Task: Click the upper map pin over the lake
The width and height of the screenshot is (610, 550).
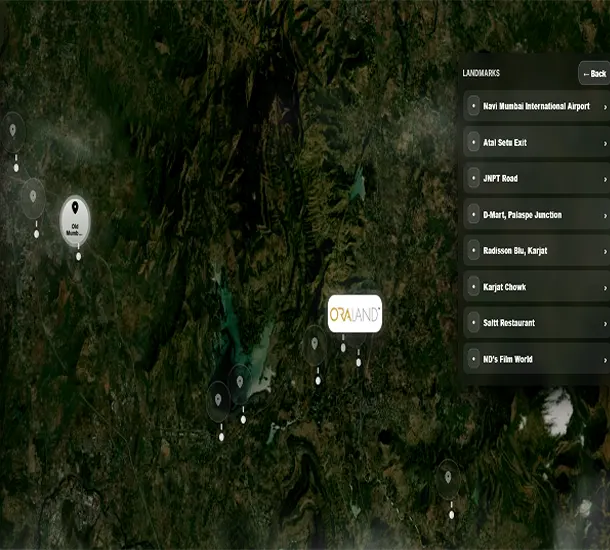Action: (240, 384)
